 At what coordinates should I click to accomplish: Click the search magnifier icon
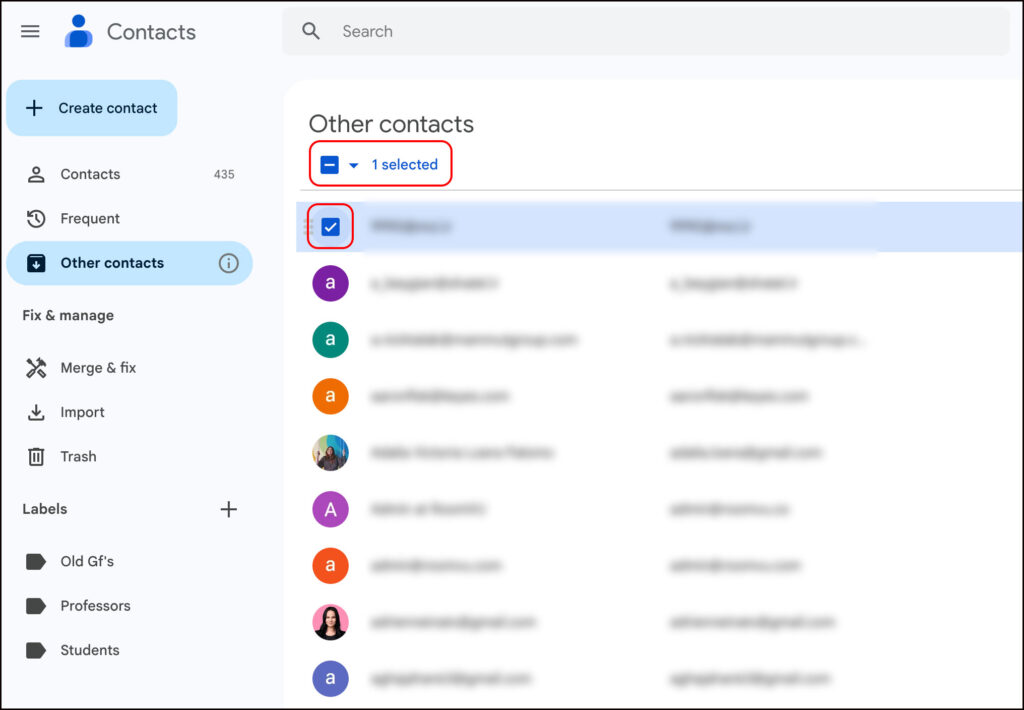pos(310,31)
